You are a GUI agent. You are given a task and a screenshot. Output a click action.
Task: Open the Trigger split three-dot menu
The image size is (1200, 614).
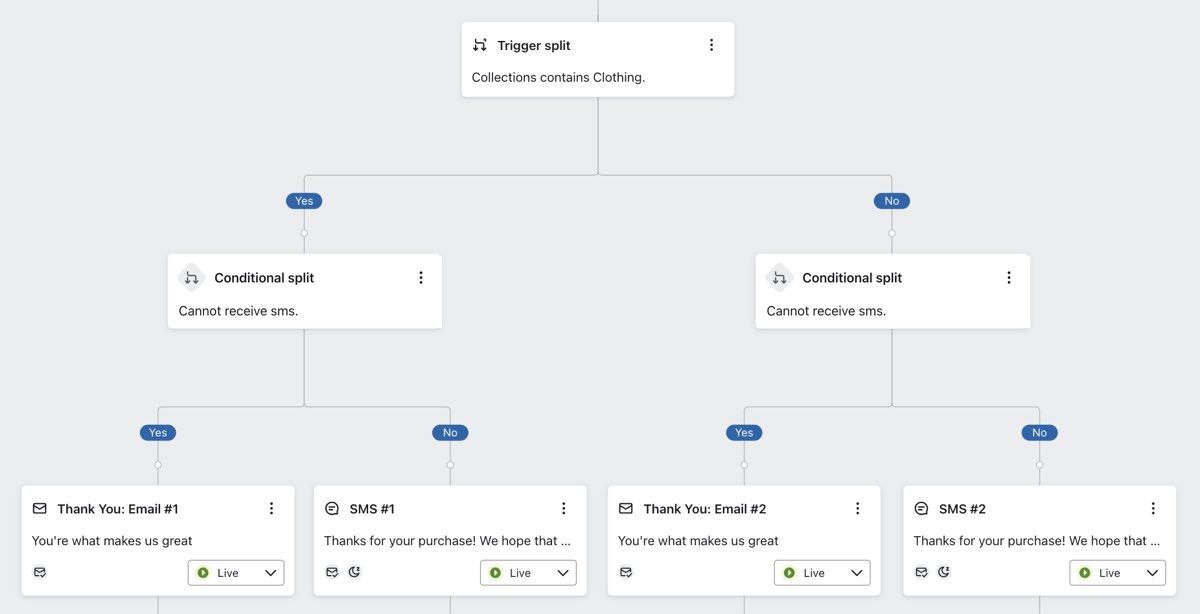(711, 45)
